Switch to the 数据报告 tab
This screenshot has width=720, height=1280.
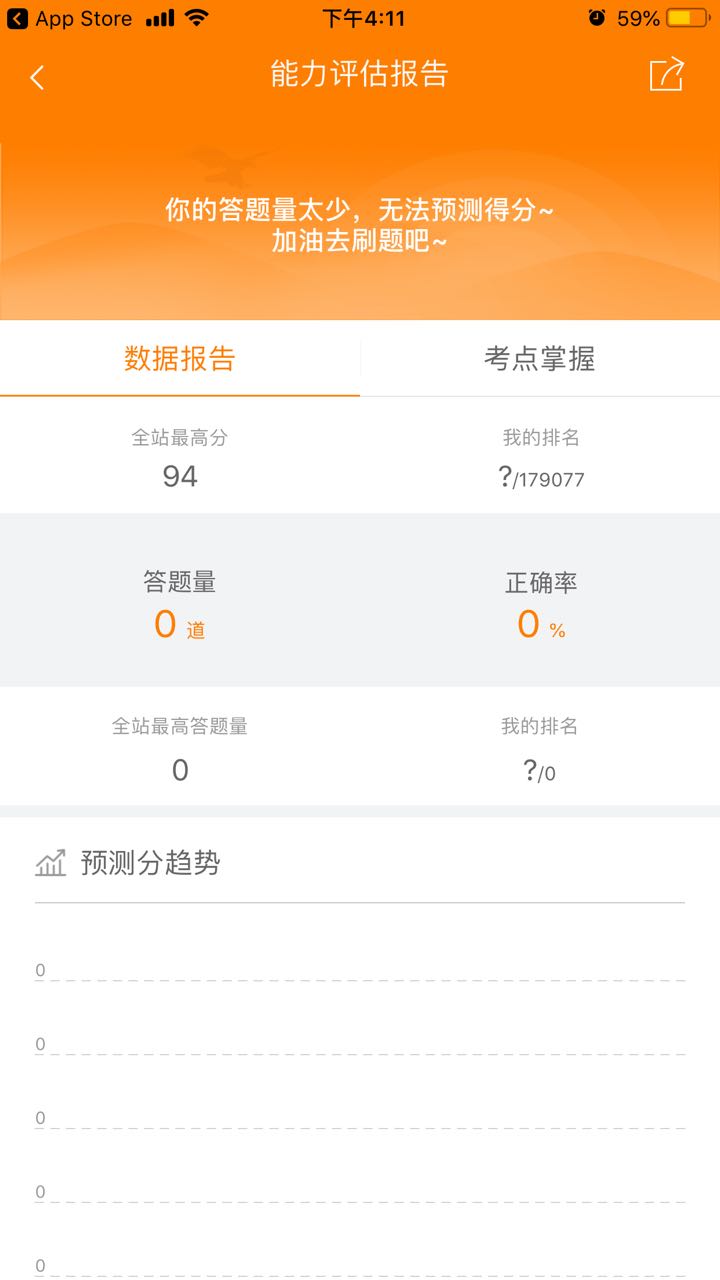click(180, 359)
